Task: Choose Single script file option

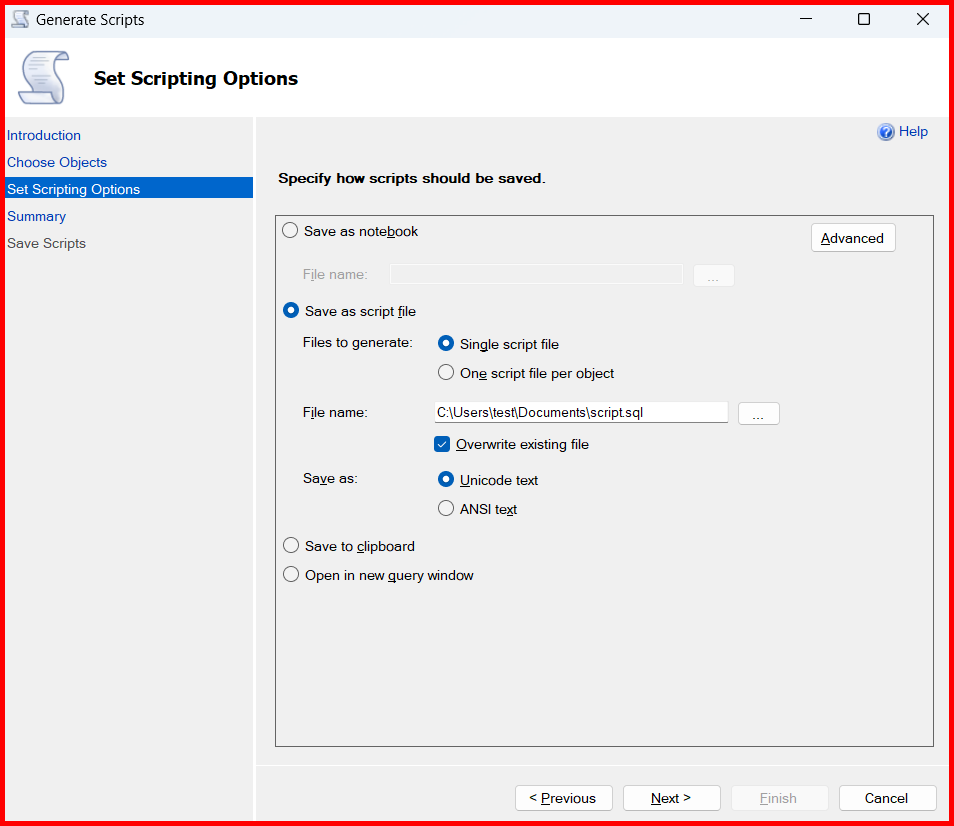Action: tap(446, 344)
